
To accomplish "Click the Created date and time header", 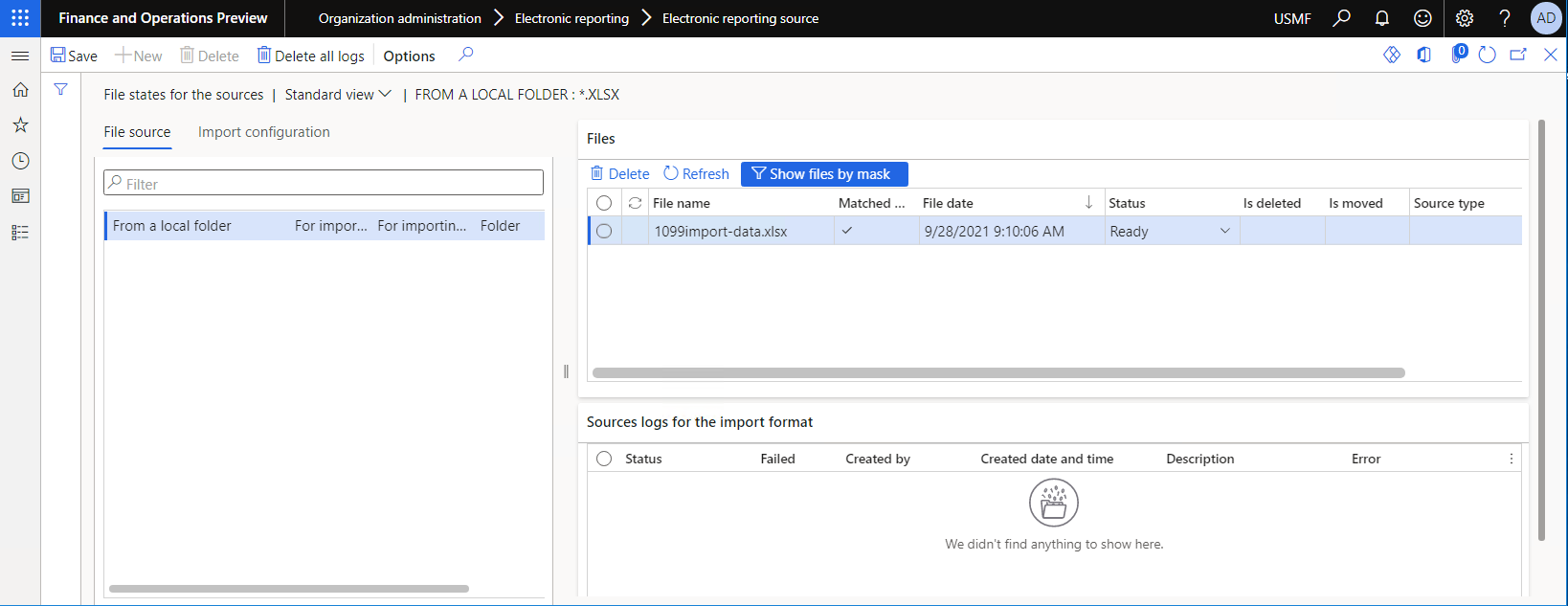I will pyautogui.click(x=1046, y=459).
